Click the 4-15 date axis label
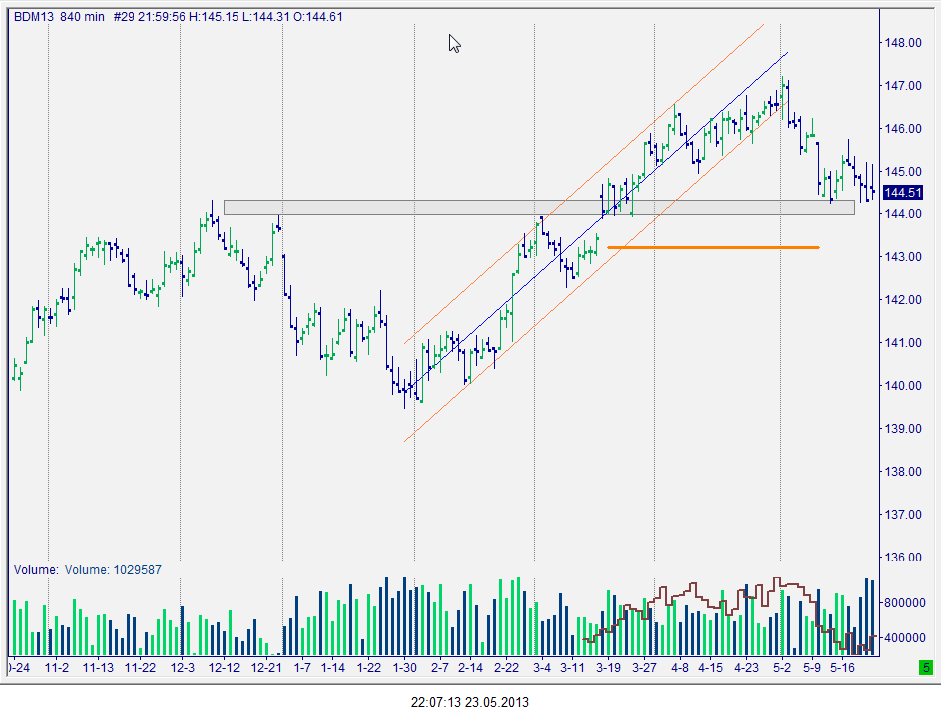 [x=711, y=667]
